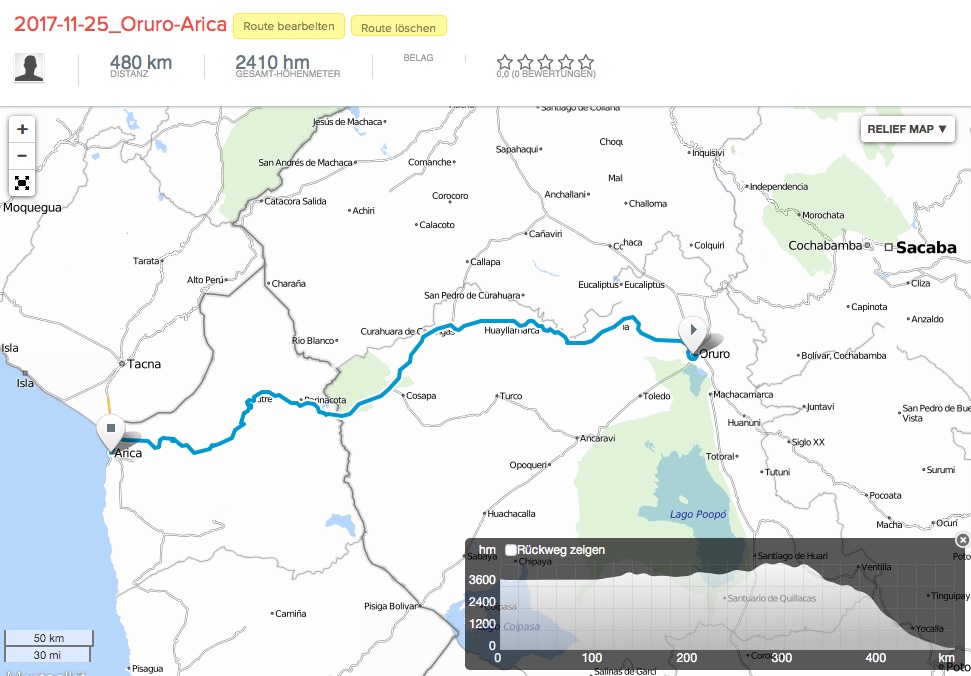Click the route end marker at Arica
Image resolution: width=971 pixels, height=676 pixels.
tap(110, 430)
